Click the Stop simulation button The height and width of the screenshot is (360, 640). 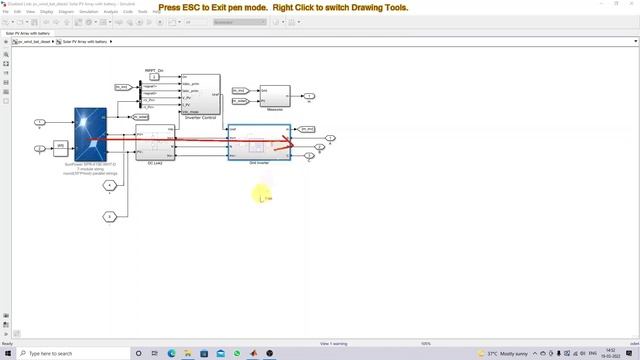160,22
